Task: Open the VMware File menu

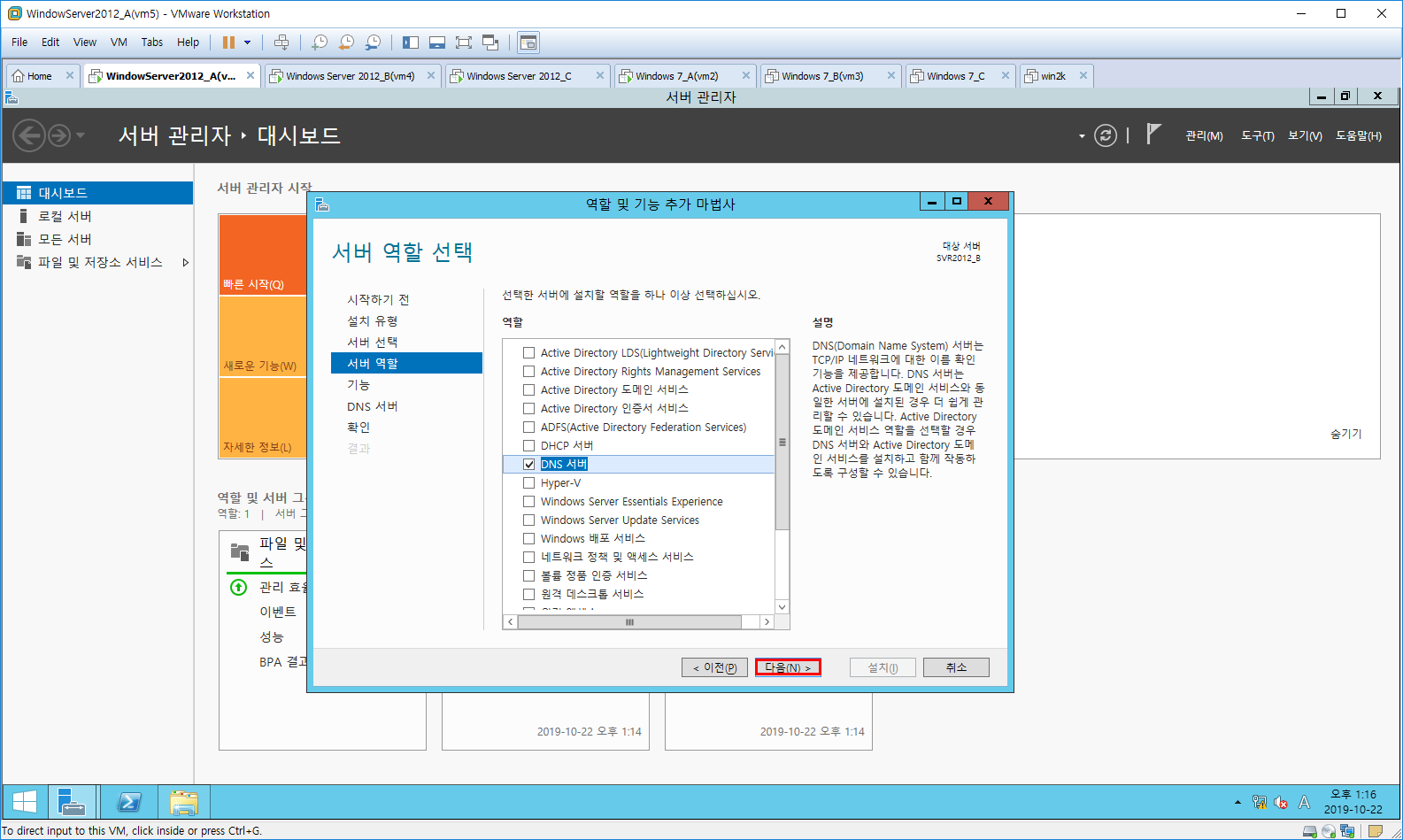Action: pyautogui.click(x=19, y=42)
